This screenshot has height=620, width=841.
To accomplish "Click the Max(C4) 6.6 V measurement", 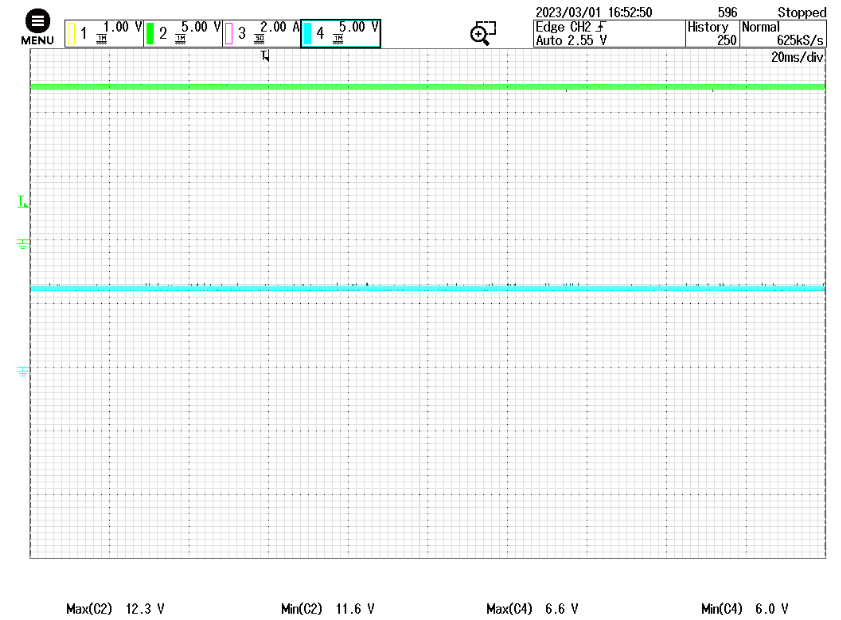I will point(532,609).
